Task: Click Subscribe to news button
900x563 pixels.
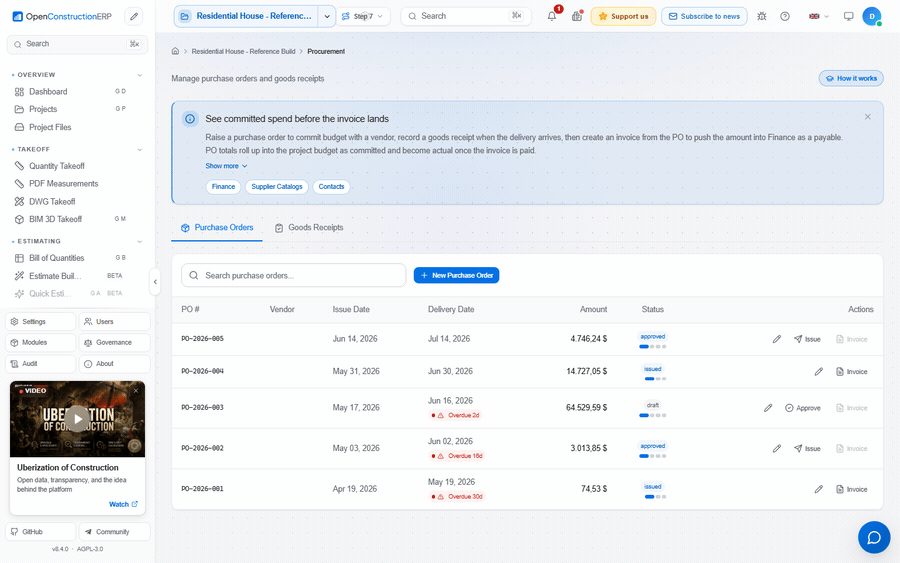Action: click(x=704, y=17)
